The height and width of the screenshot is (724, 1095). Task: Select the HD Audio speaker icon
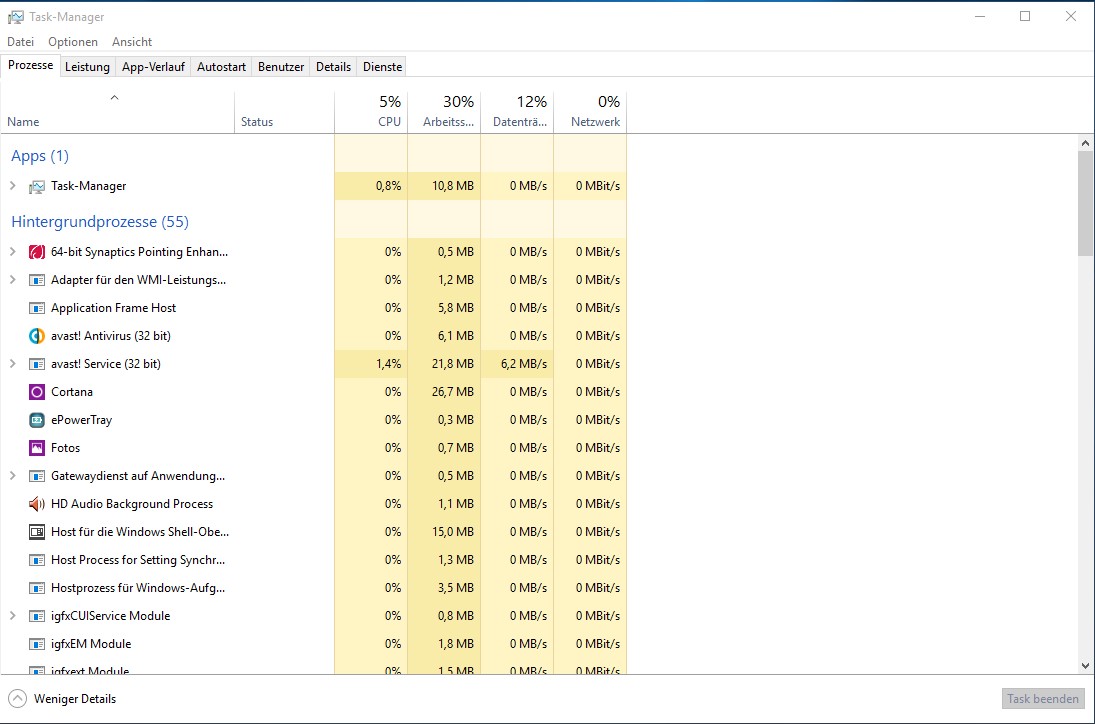(37, 504)
